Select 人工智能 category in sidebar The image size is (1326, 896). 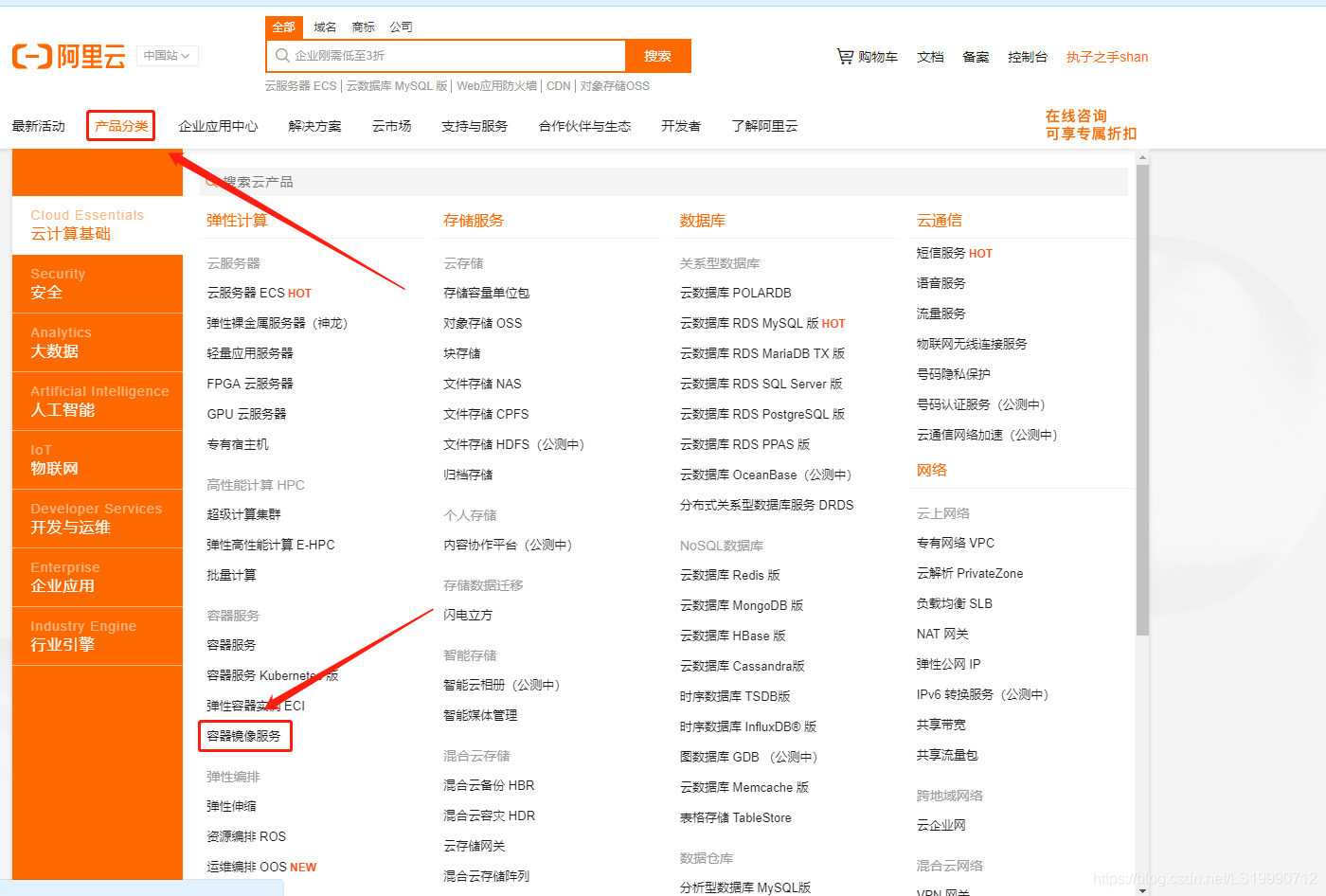coord(98,401)
